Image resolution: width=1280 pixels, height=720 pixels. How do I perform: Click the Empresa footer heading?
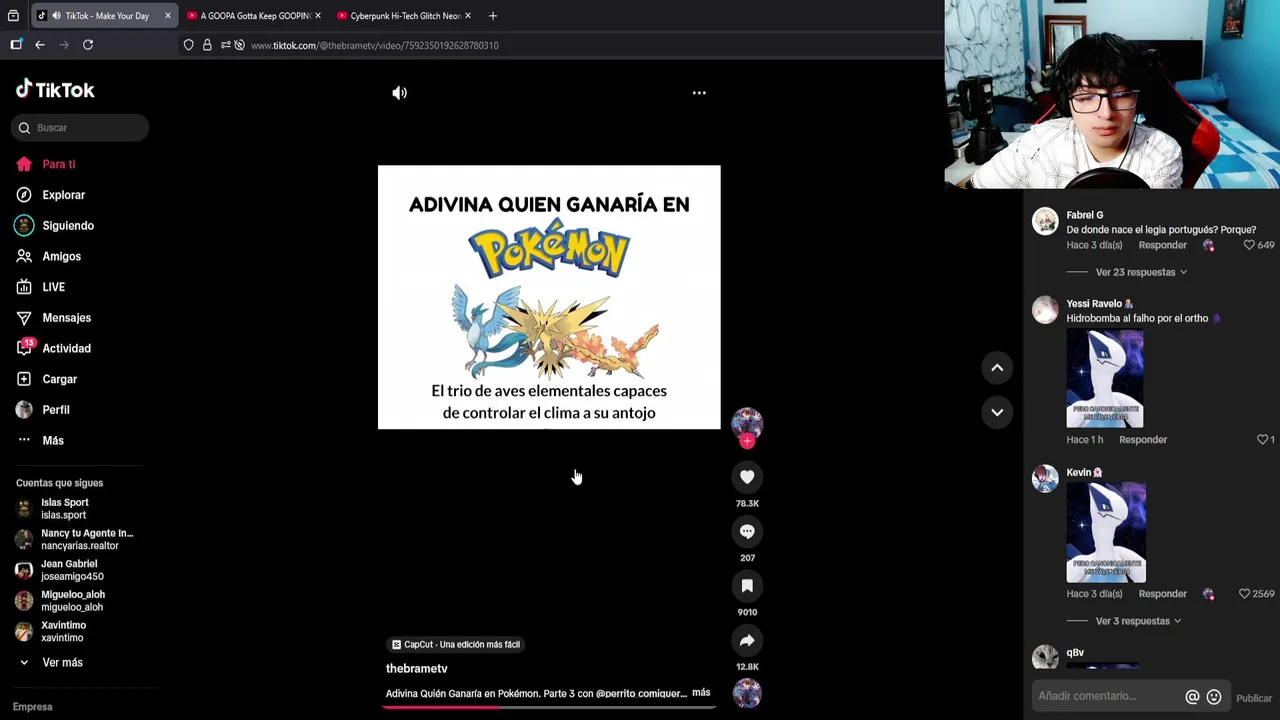[33, 707]
